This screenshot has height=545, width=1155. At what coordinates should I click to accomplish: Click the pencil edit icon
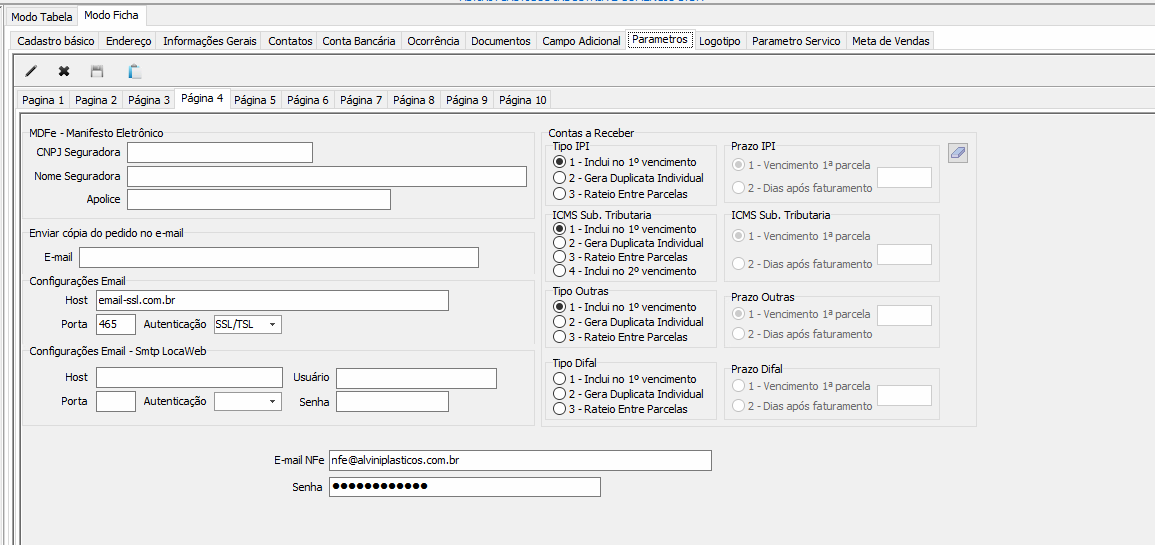pyautogui.click(x=31, y=71)
